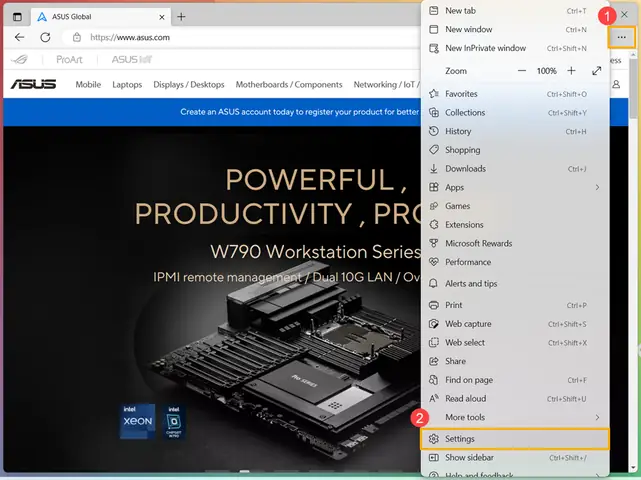Click the Create an ASUS account banner
This screenshot has width=641, height=480.
pyautogui.click(x=212, y=112)
